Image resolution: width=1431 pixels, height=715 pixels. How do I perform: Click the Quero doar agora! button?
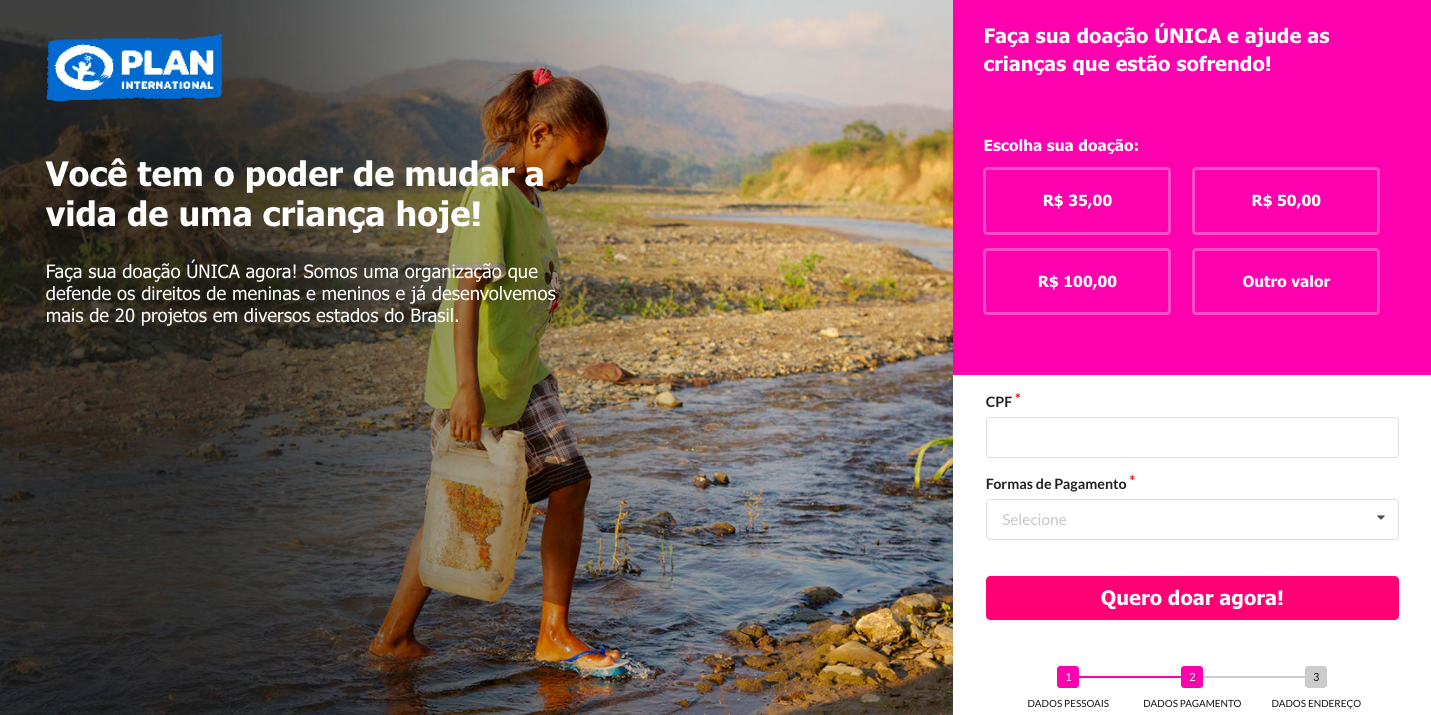click(1192, 598)
